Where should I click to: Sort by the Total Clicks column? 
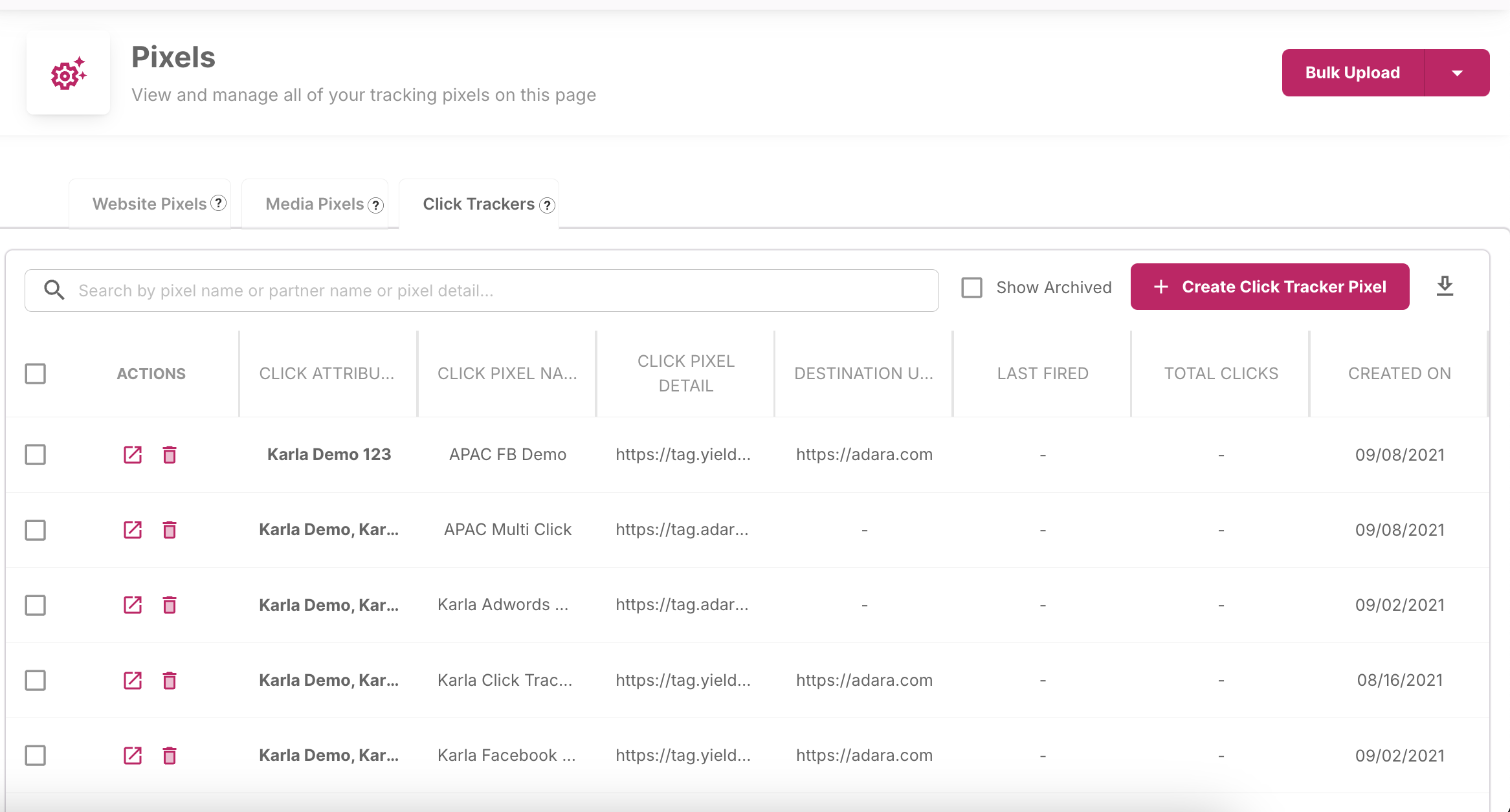pyautogui.click(x=1221, y=373)
